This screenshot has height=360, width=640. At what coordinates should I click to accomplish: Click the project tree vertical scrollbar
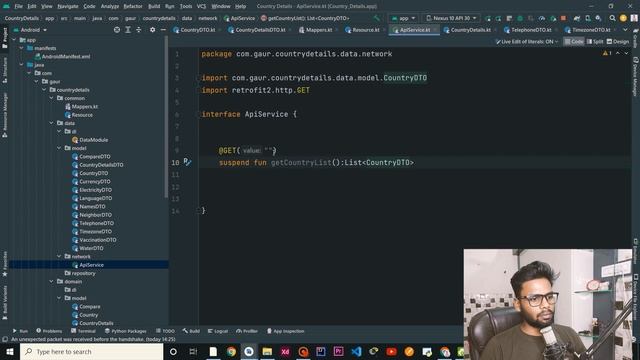click(x=166, y=116)
